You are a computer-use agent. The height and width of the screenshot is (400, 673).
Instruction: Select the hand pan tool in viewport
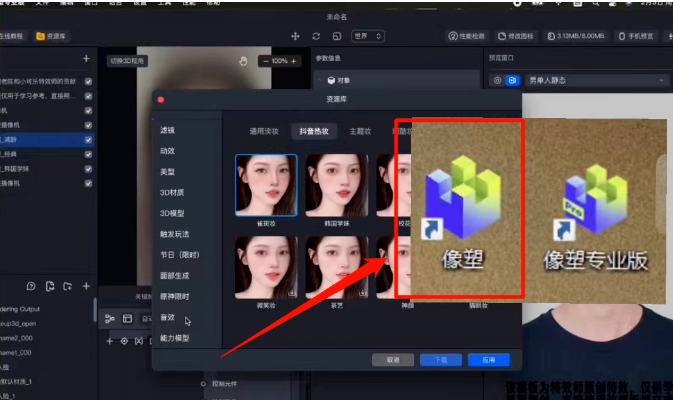click(243, 61)
